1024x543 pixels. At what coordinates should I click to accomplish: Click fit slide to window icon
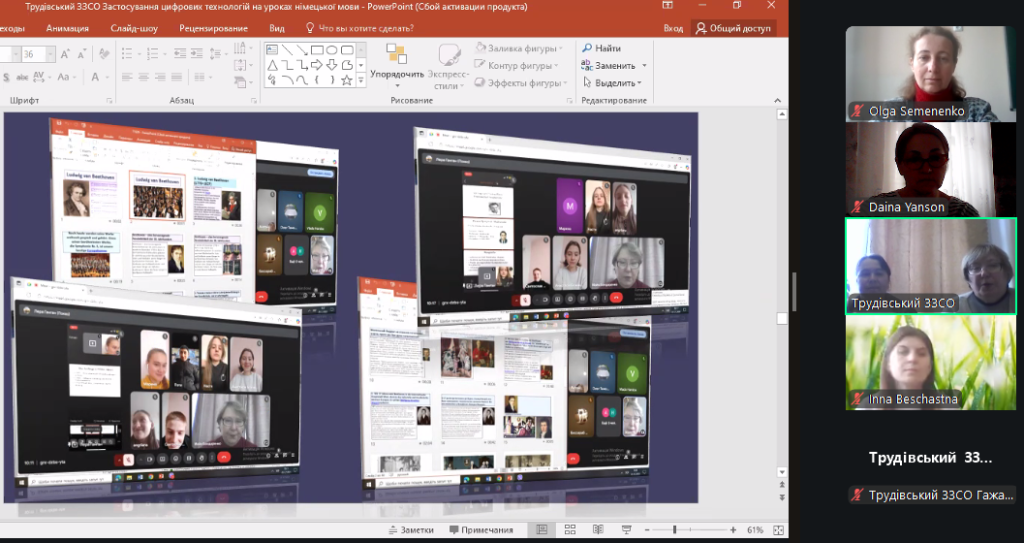(x=776, y=530)
